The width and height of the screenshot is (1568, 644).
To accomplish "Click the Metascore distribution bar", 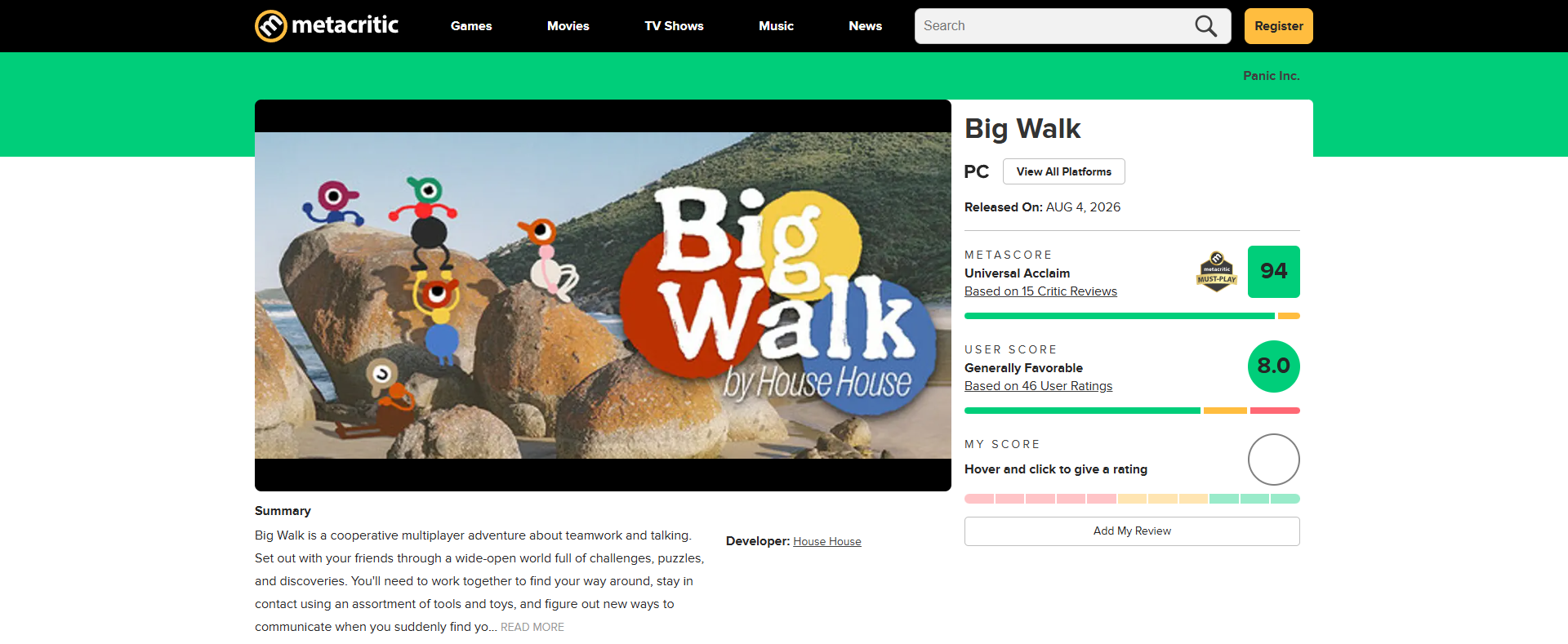I will pos(1132,316).
